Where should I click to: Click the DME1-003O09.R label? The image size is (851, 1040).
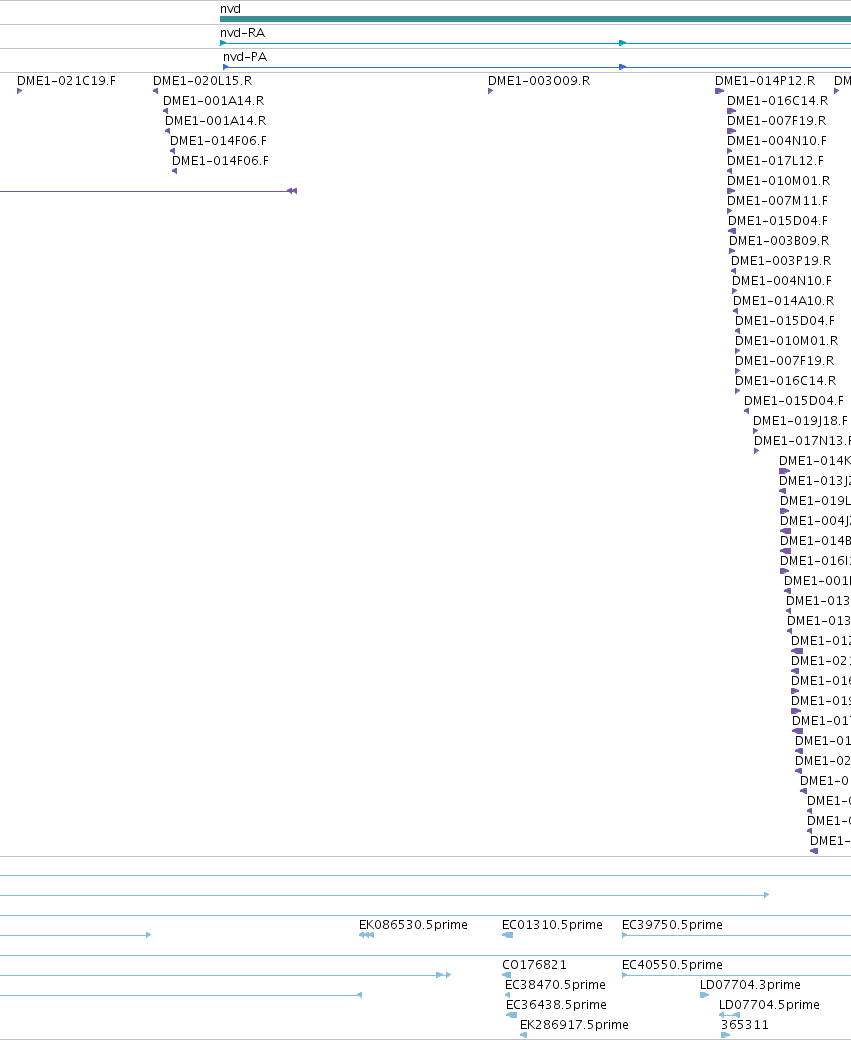pyautogui.click(x=539, y=80)
